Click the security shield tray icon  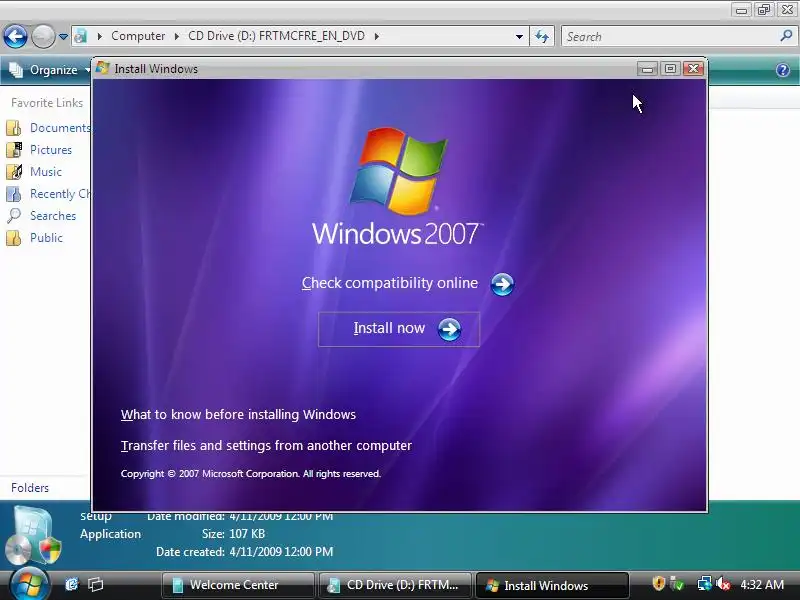[659, 583]
